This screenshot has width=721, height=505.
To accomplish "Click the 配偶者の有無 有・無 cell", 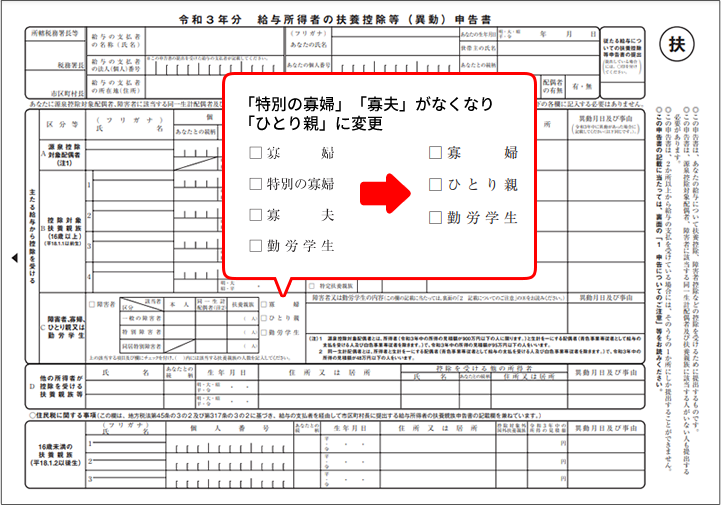I will coord(581,85).
